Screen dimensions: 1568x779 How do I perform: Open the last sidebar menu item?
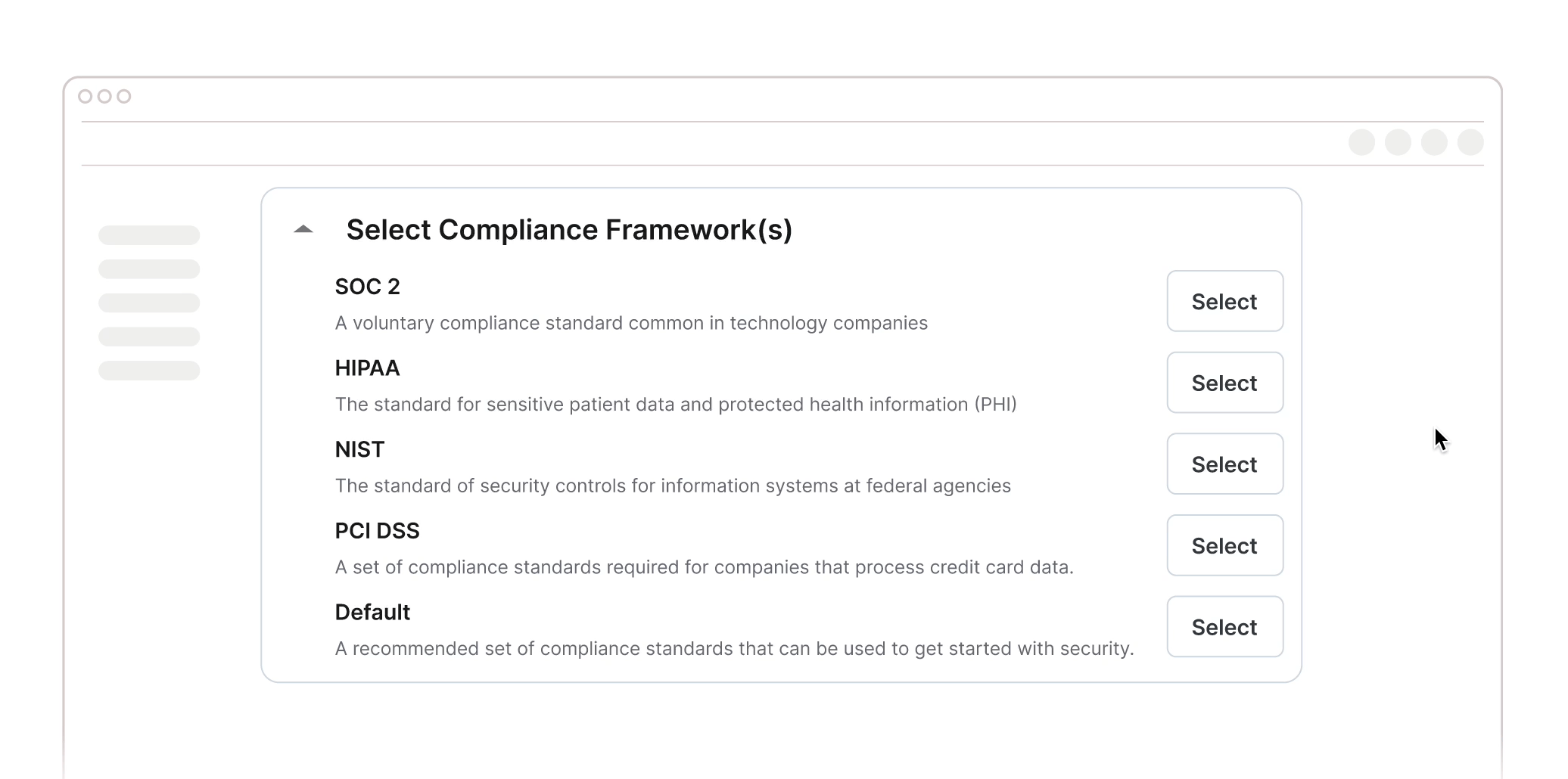[149, 371]
